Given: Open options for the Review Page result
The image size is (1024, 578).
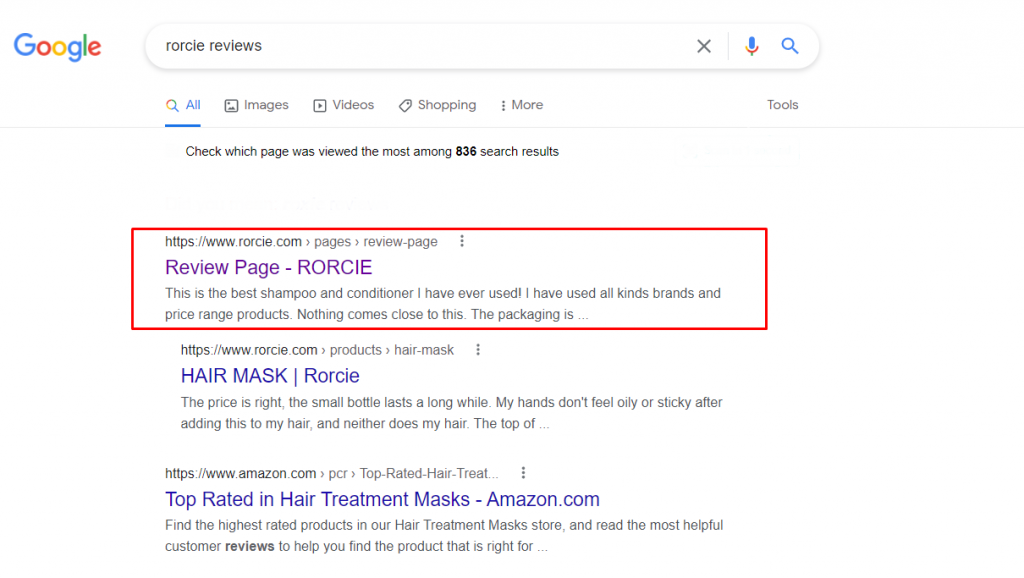Looking at the screenshot, I should 462,242.
